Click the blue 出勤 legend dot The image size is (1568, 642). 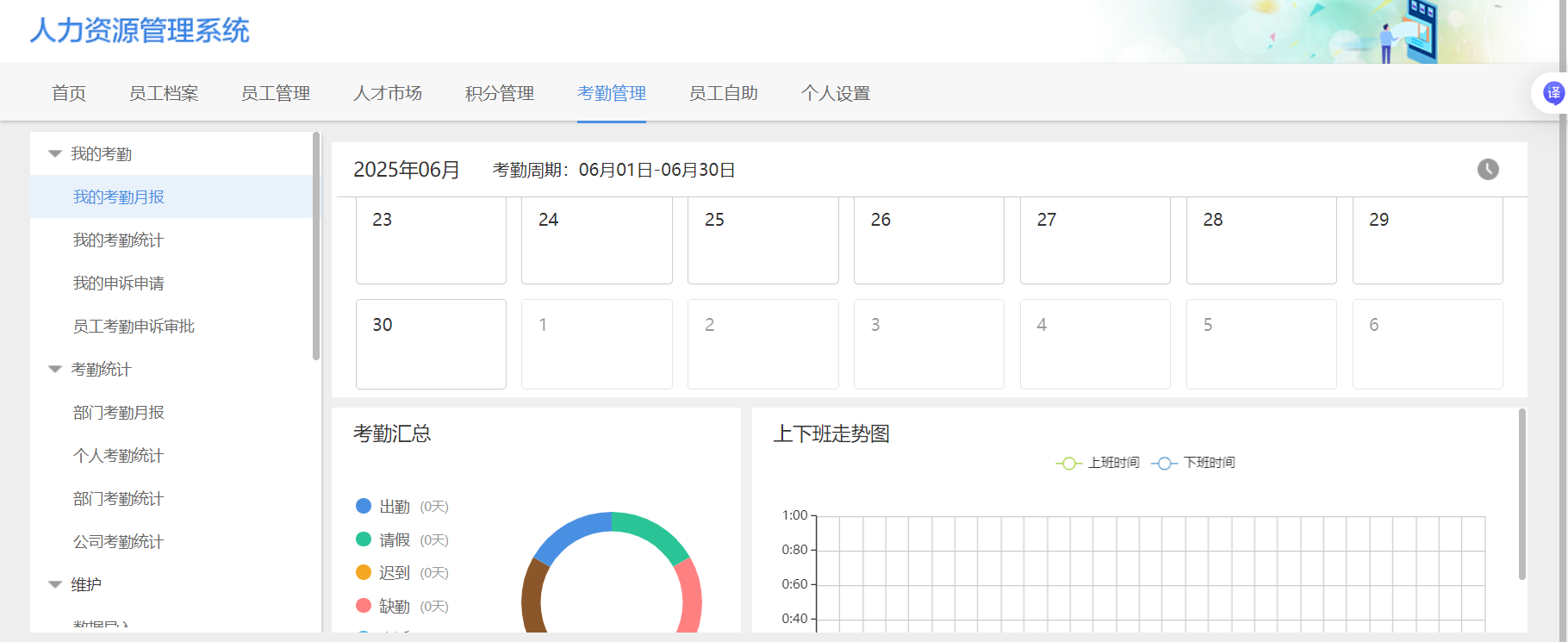point(364,507)
